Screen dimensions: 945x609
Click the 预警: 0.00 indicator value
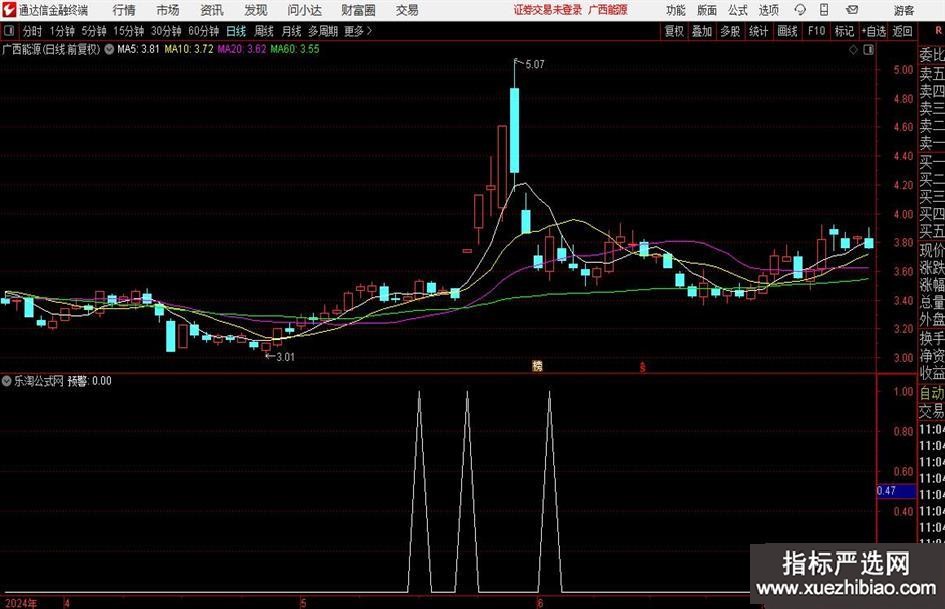(89, 381)
